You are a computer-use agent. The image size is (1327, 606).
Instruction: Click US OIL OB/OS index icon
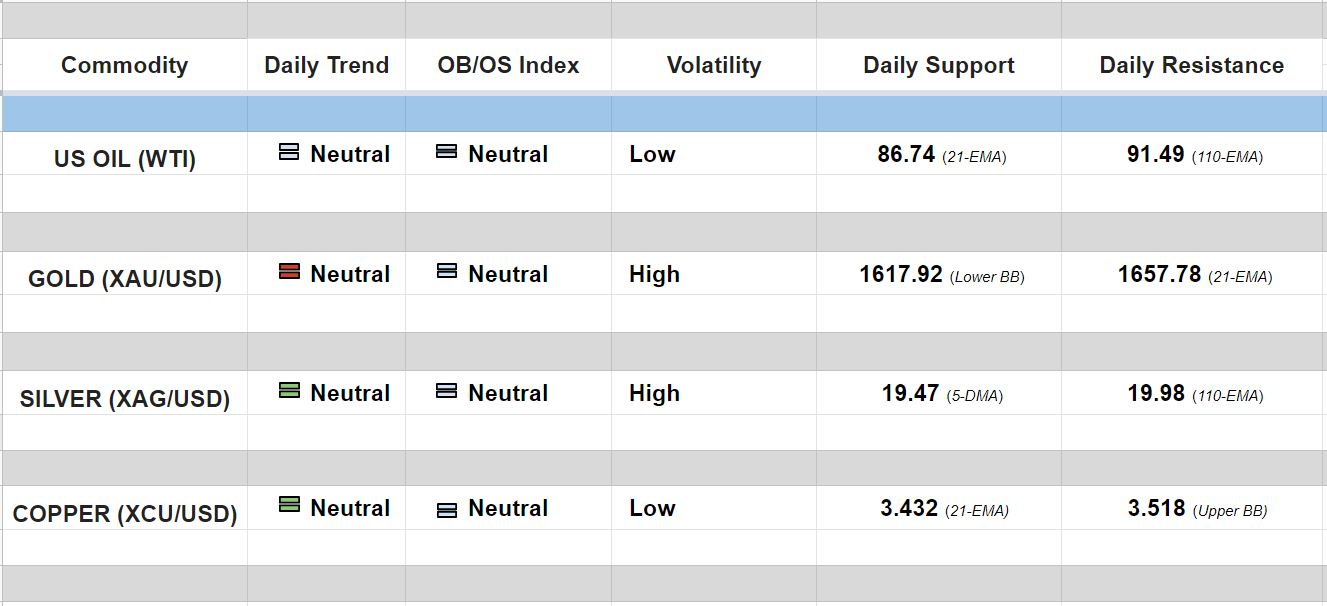pos(447,152)
